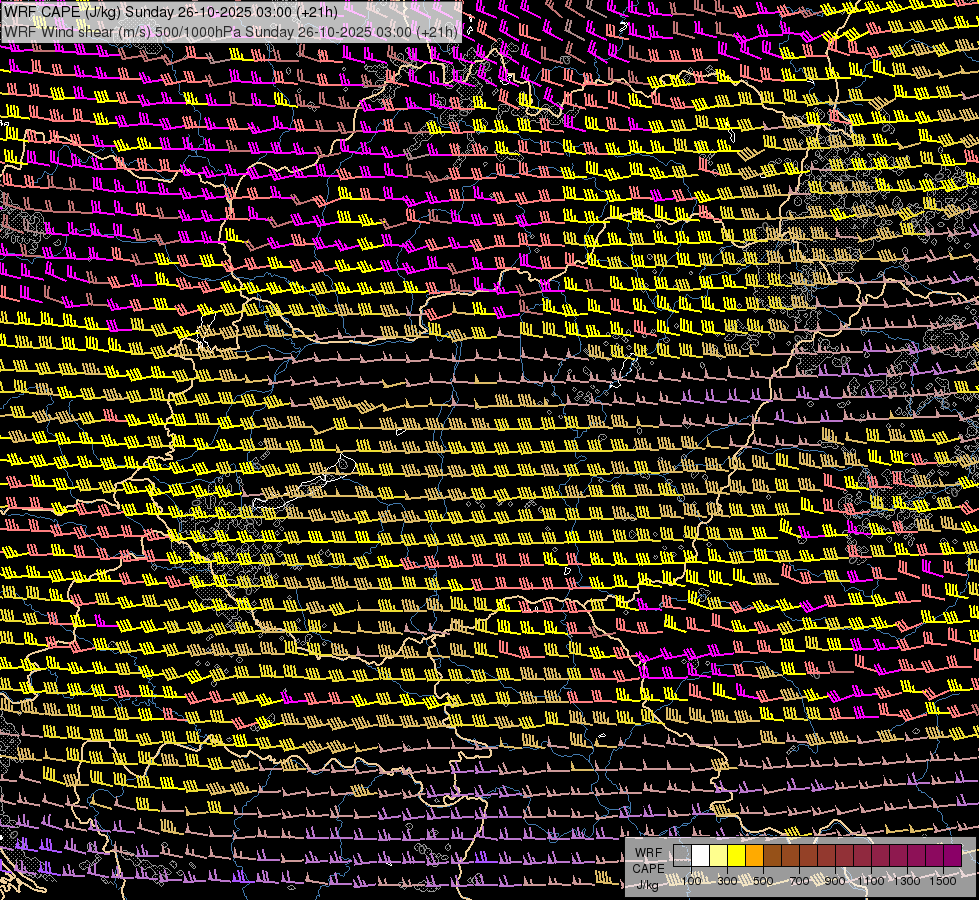Click the legend value 900
The image size is (979, 900).
[x=835, y=881]
